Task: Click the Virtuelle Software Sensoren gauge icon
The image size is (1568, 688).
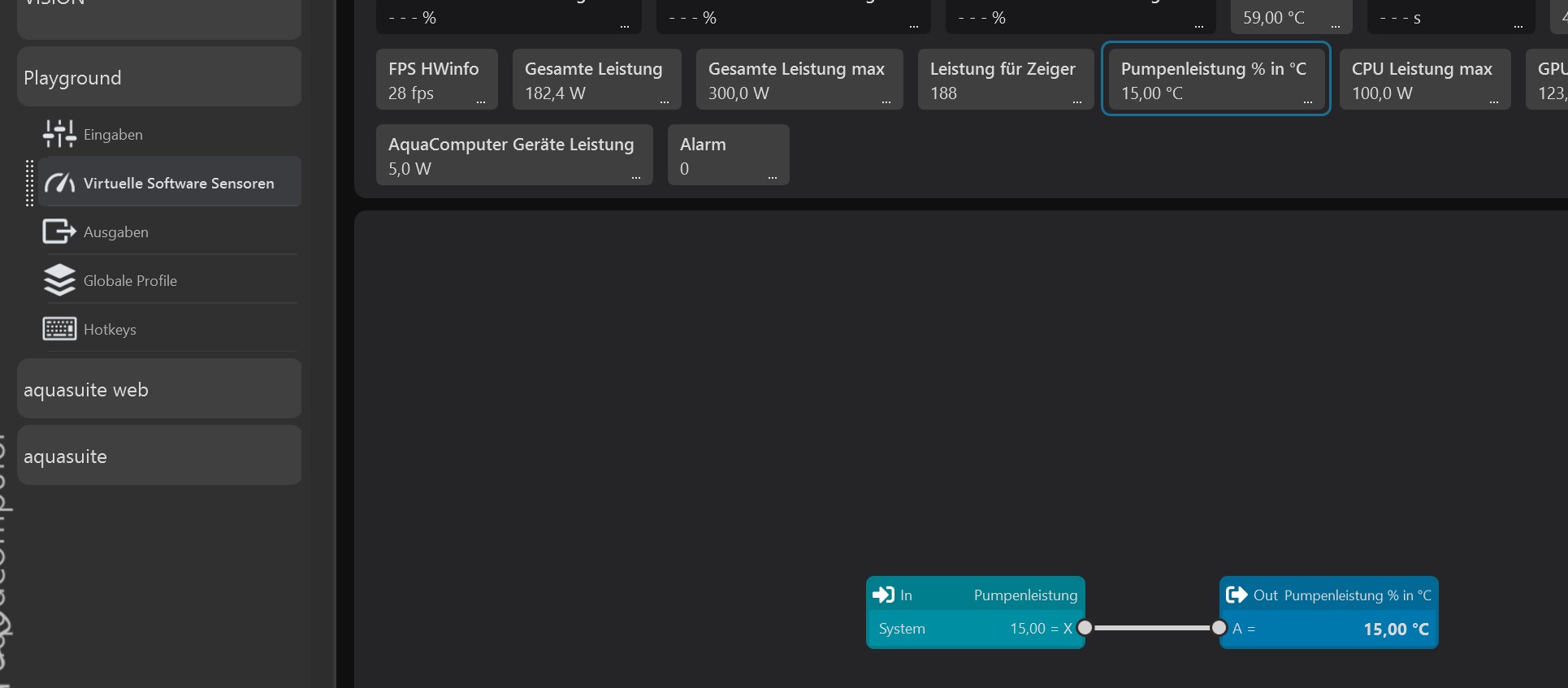Action: 59,184
